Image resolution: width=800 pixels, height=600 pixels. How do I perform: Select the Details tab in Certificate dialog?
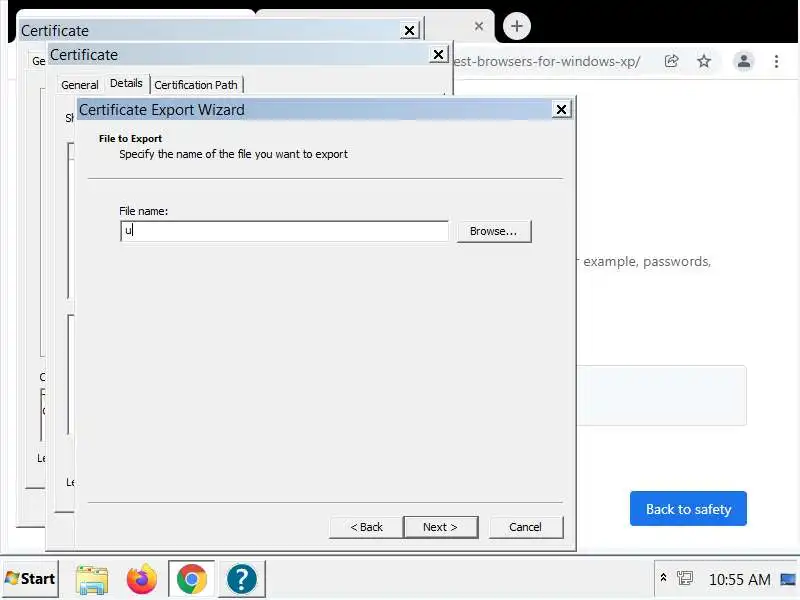click(x=126, y=83)
